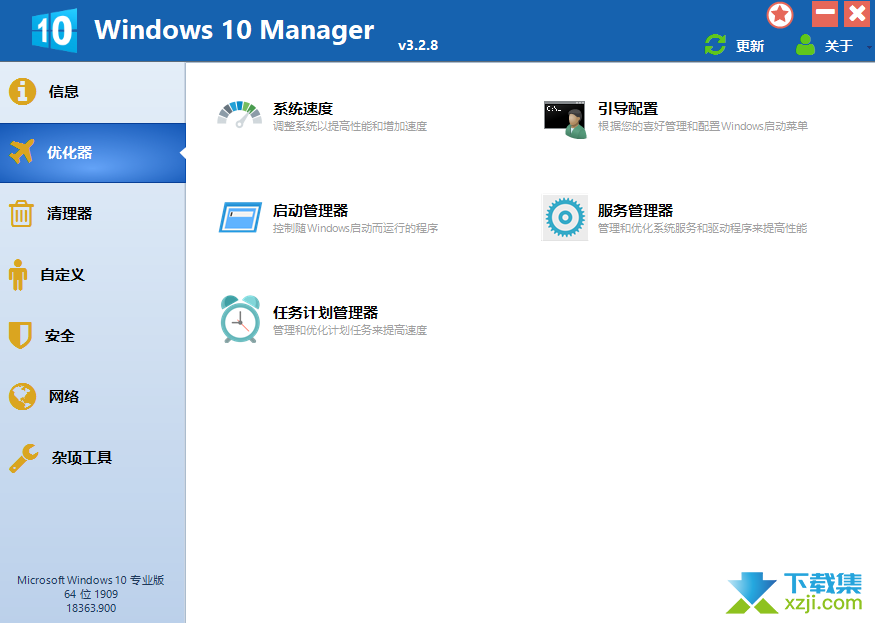
Task: Click the red star favorite icon
Action: pyautogui.click(x=780, y=15)
